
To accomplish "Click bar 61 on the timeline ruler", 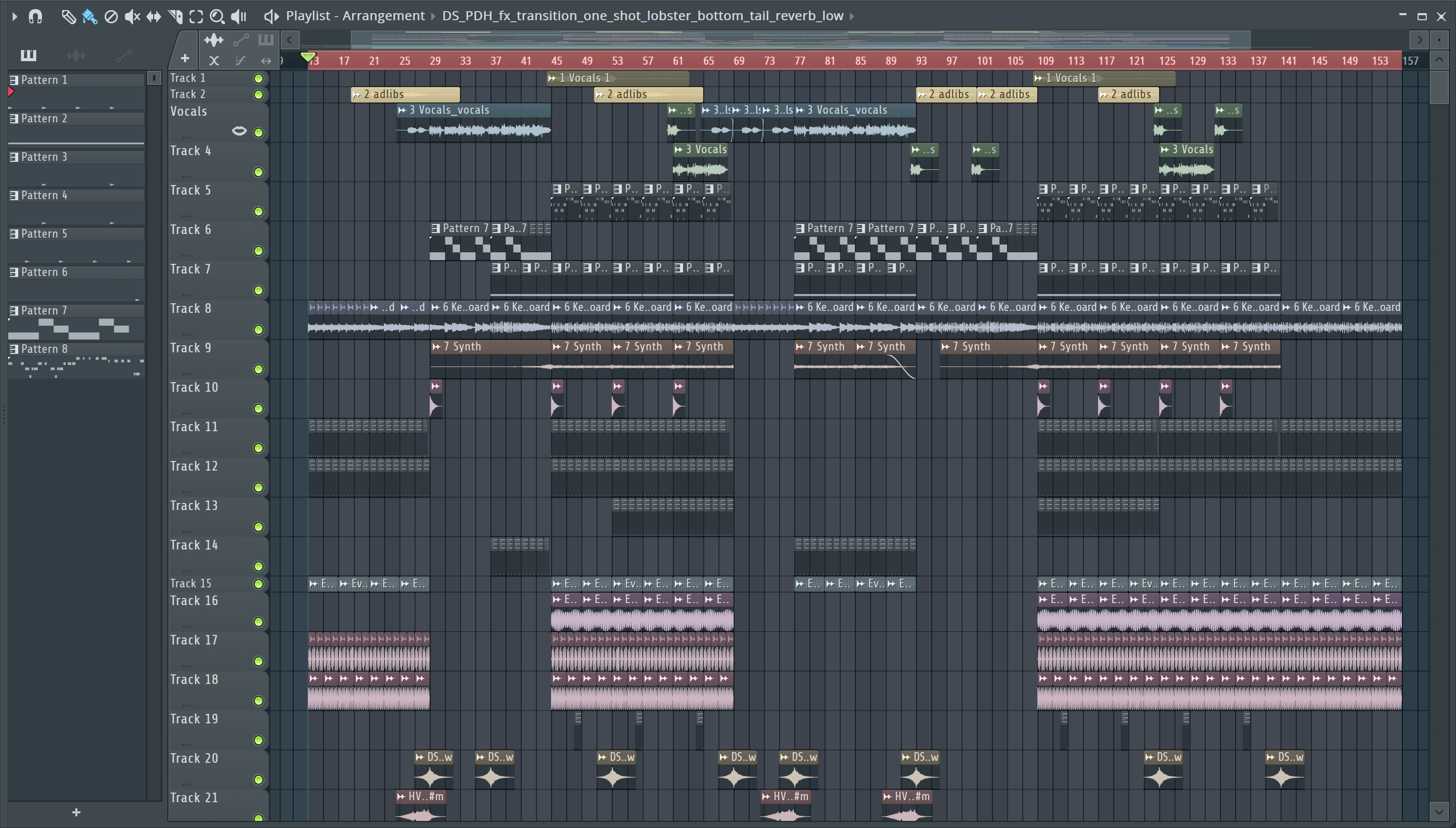I will tap(678, 61).
